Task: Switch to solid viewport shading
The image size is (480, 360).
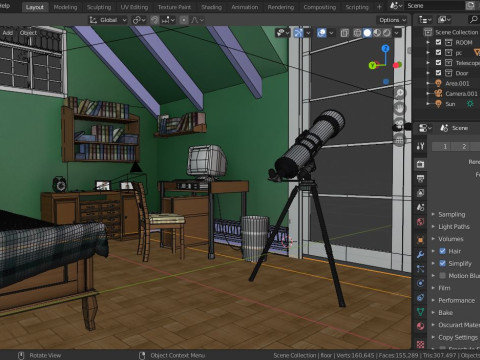Action: pos(367,33)
